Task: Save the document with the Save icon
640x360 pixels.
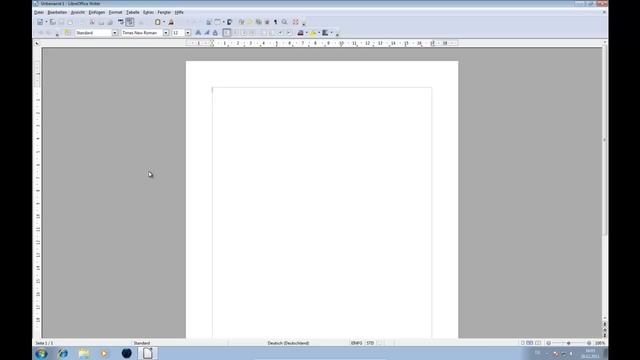Action: coord(62,22)
